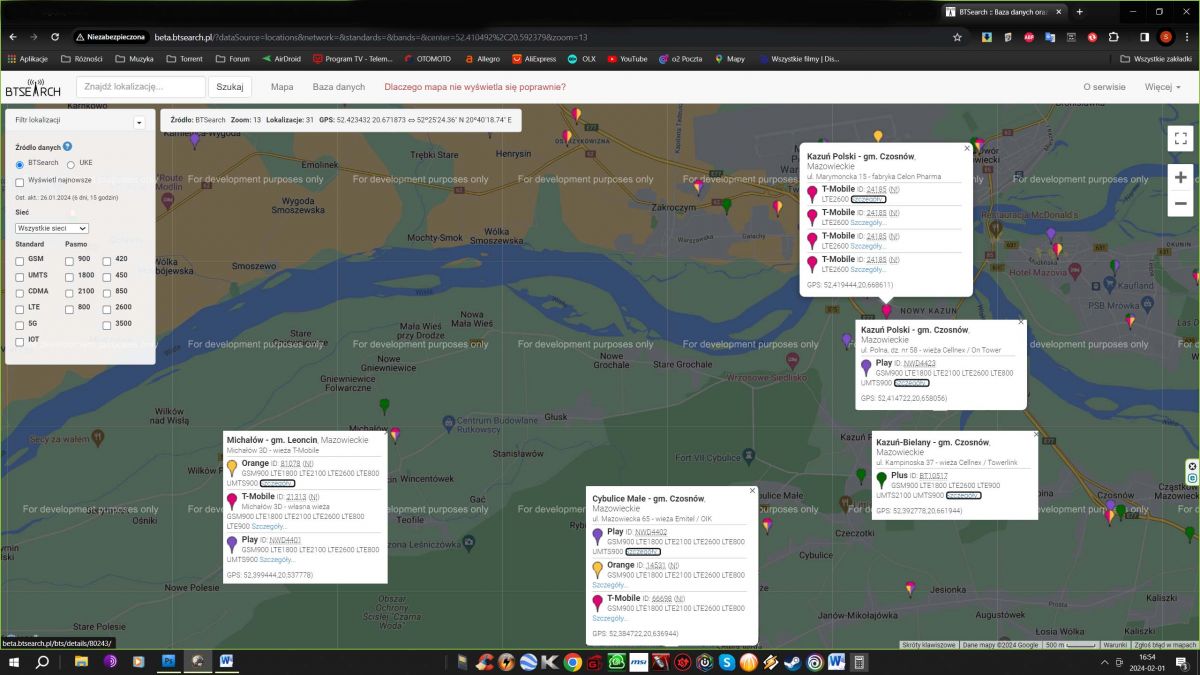The height and width of the screenshot is (675, 1200).
Task: Open the Wszystkie zakładki bookmarks folder
Action: [1157, 59]
